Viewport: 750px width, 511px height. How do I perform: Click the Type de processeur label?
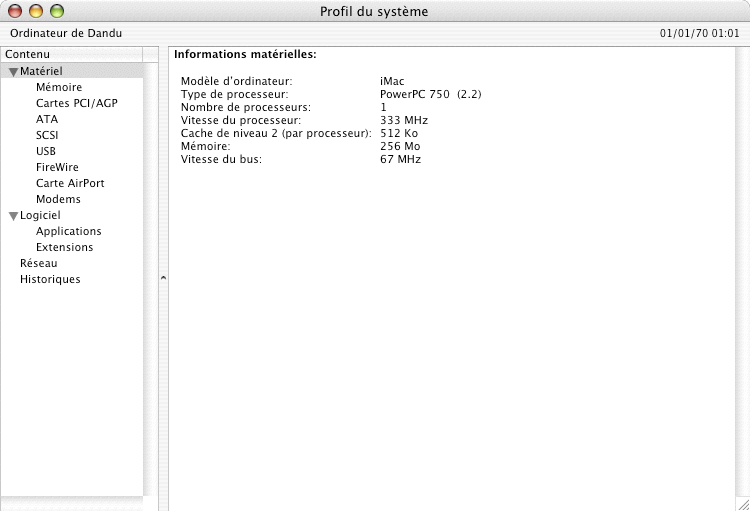pos(234,94)
